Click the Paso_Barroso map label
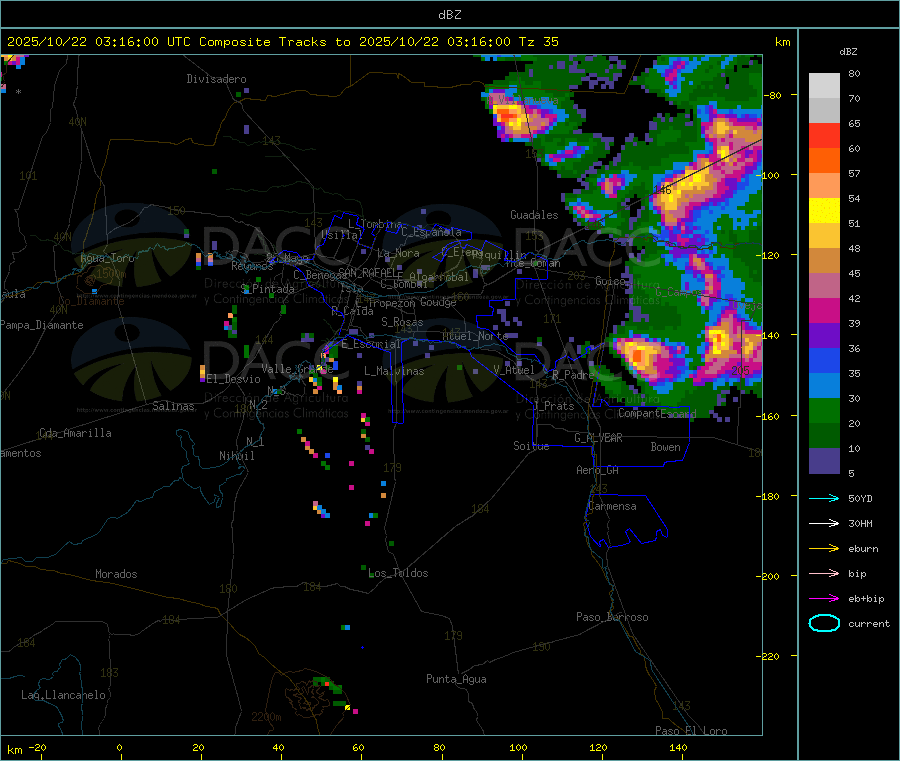The width and height of the screenshot is (900, 761). (x=612, y=617)
